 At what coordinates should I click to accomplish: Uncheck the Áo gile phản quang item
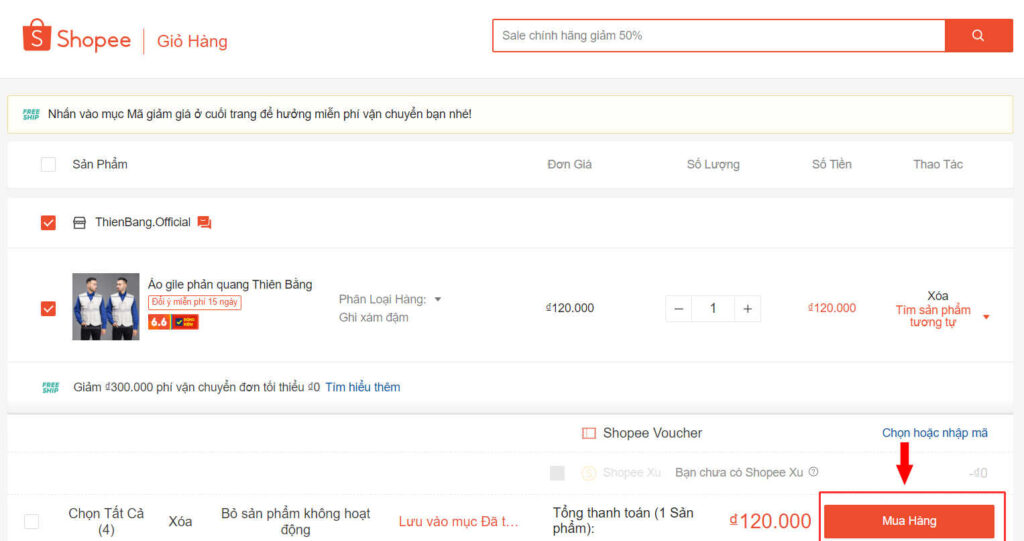(x=48, y=308)
